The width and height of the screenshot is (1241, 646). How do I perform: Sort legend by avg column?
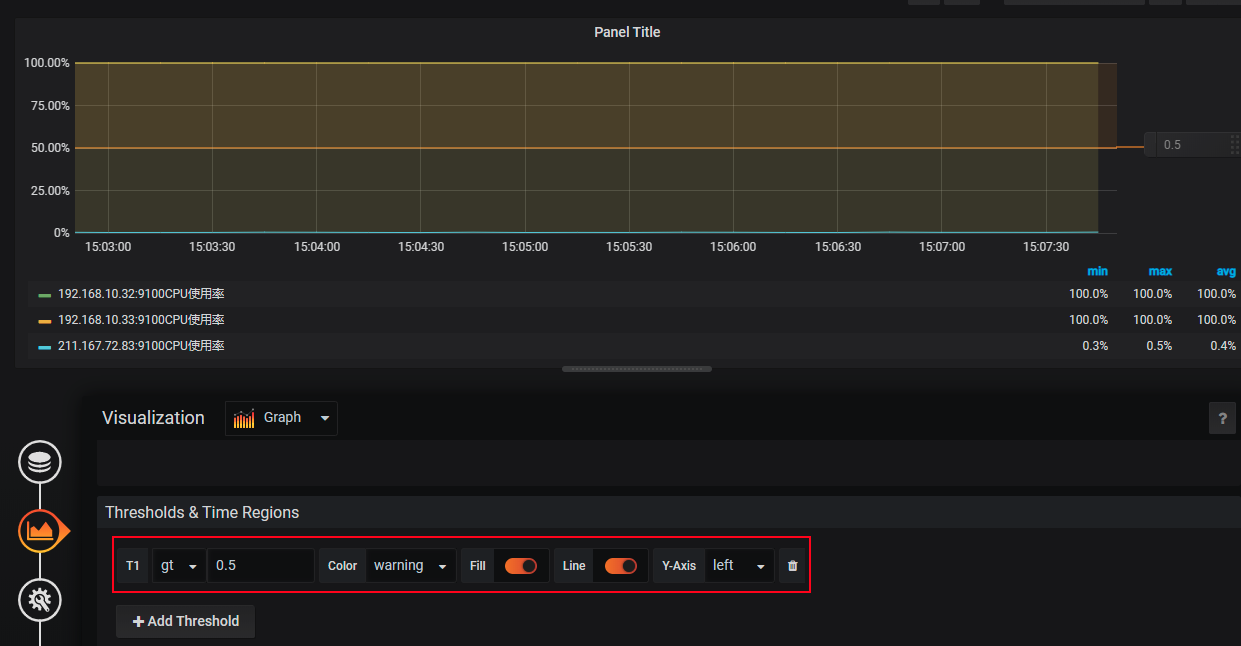(1226, 271)
